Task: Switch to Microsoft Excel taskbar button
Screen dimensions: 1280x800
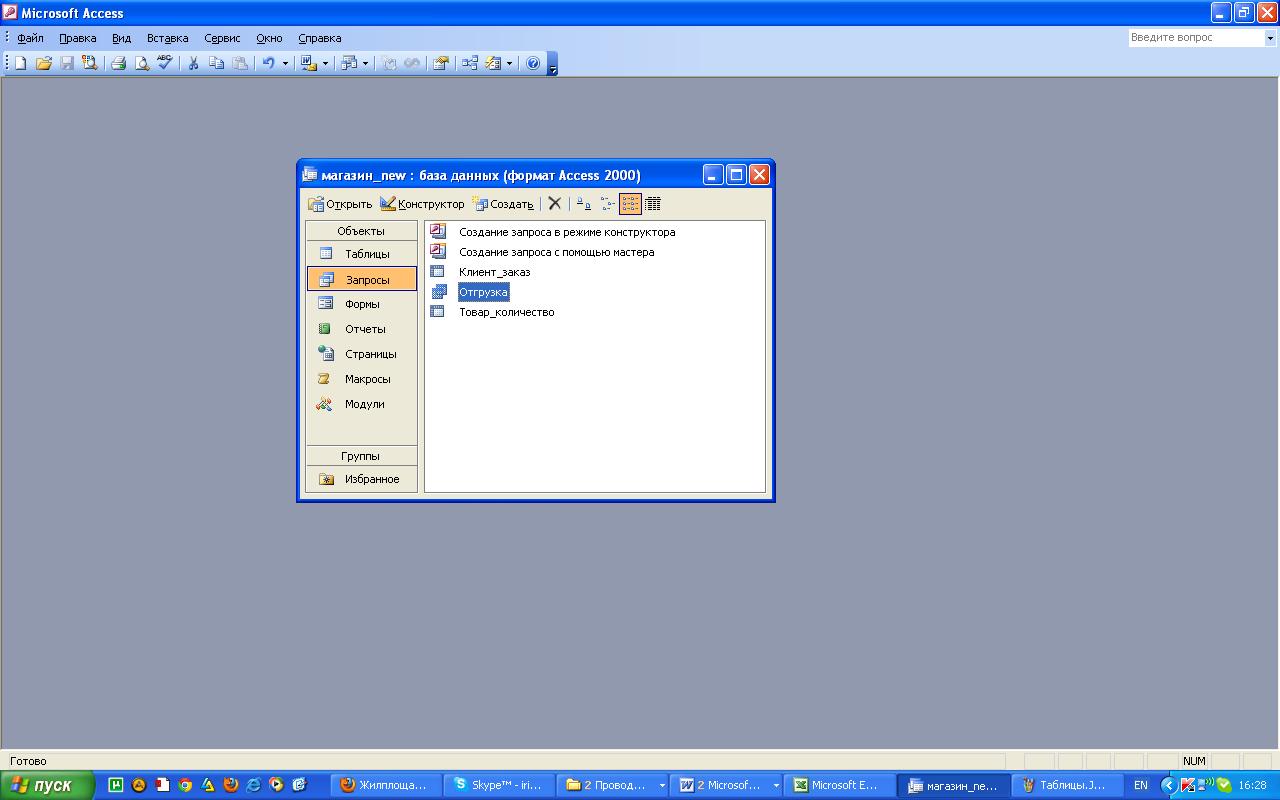Action: [837, 786]
